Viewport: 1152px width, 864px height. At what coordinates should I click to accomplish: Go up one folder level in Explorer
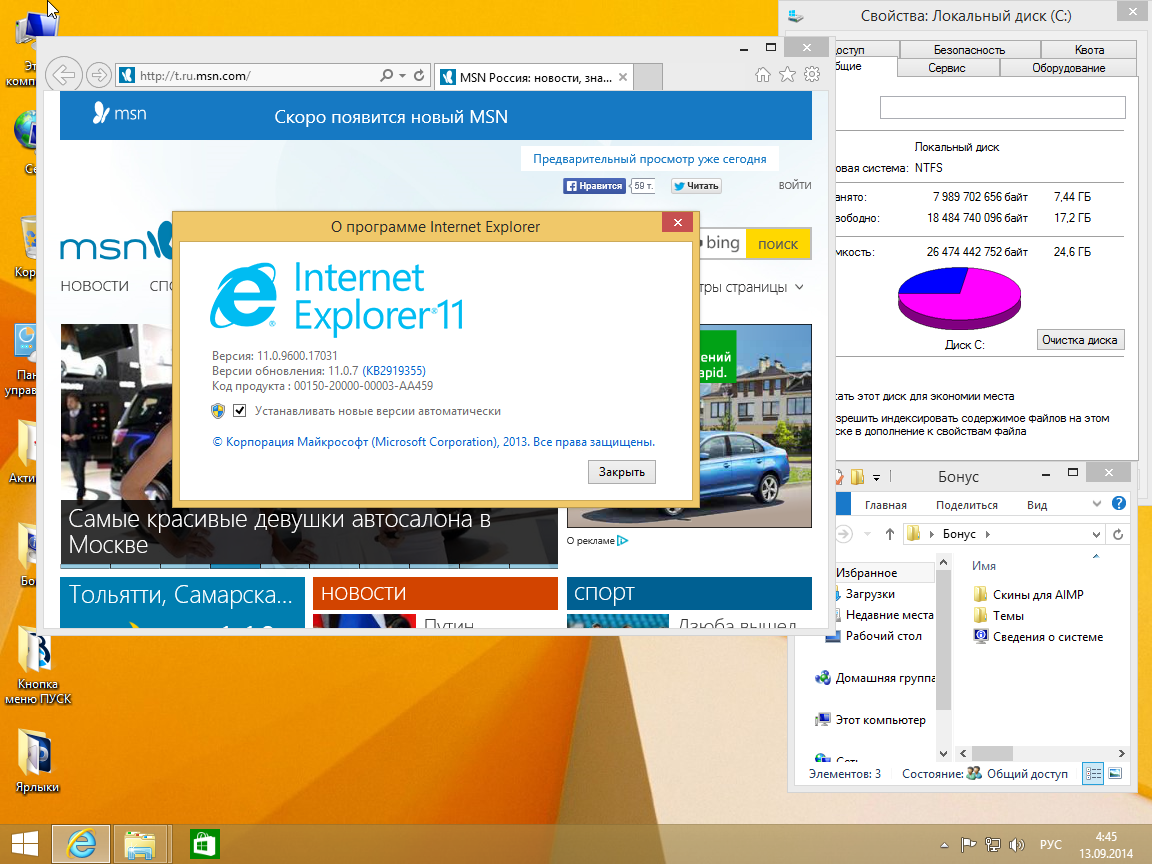[889, 534]
